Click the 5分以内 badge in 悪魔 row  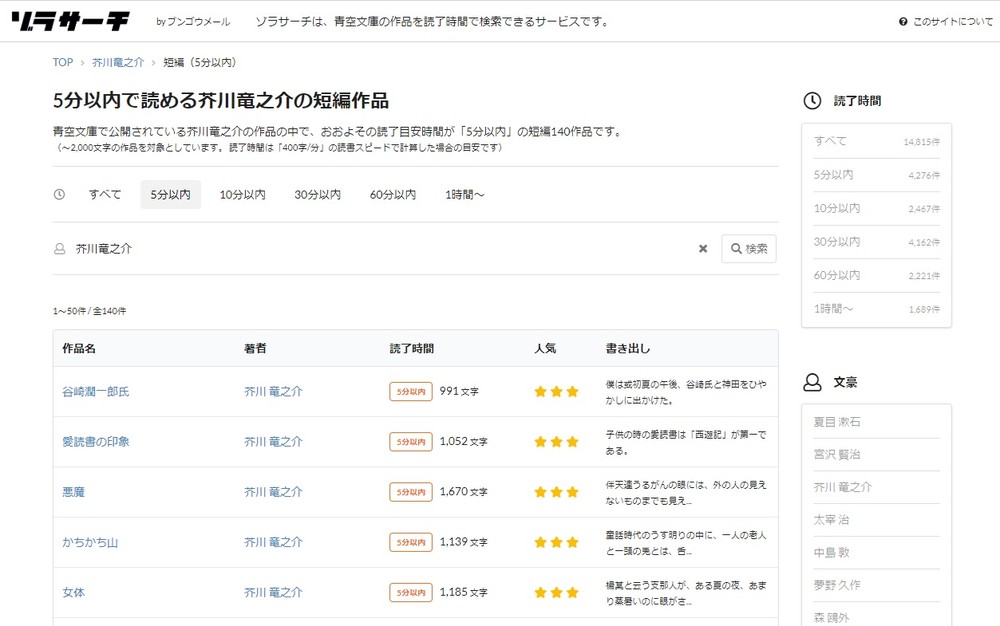[410, 492]
